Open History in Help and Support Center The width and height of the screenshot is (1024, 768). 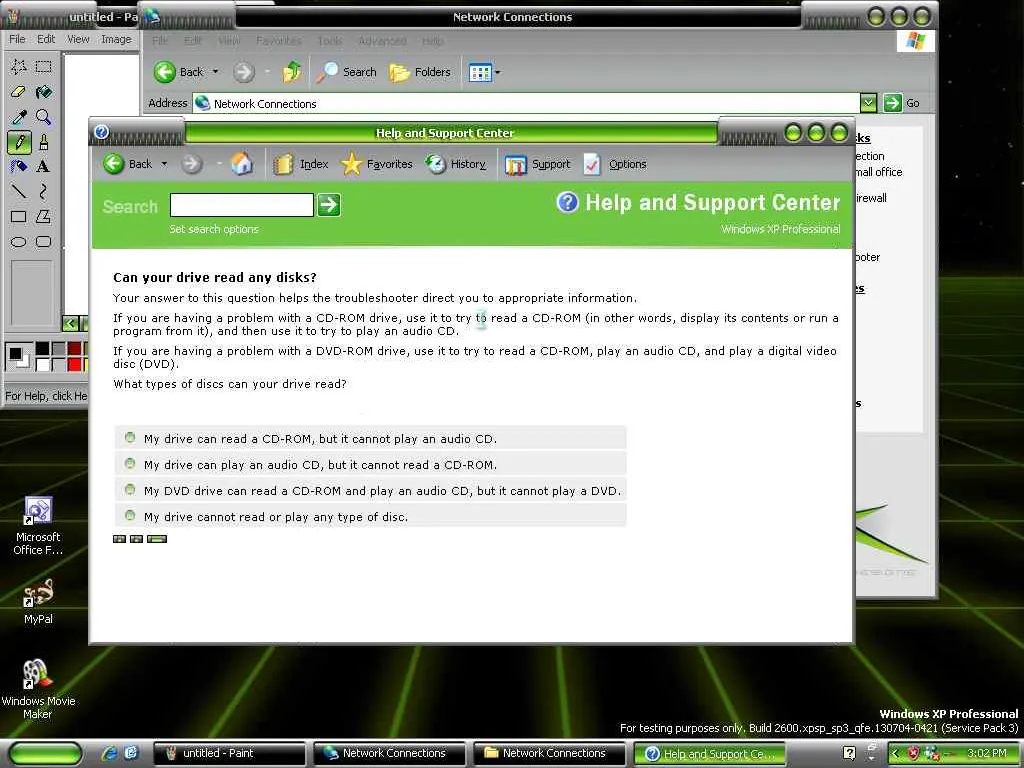[x=456, y=164]
